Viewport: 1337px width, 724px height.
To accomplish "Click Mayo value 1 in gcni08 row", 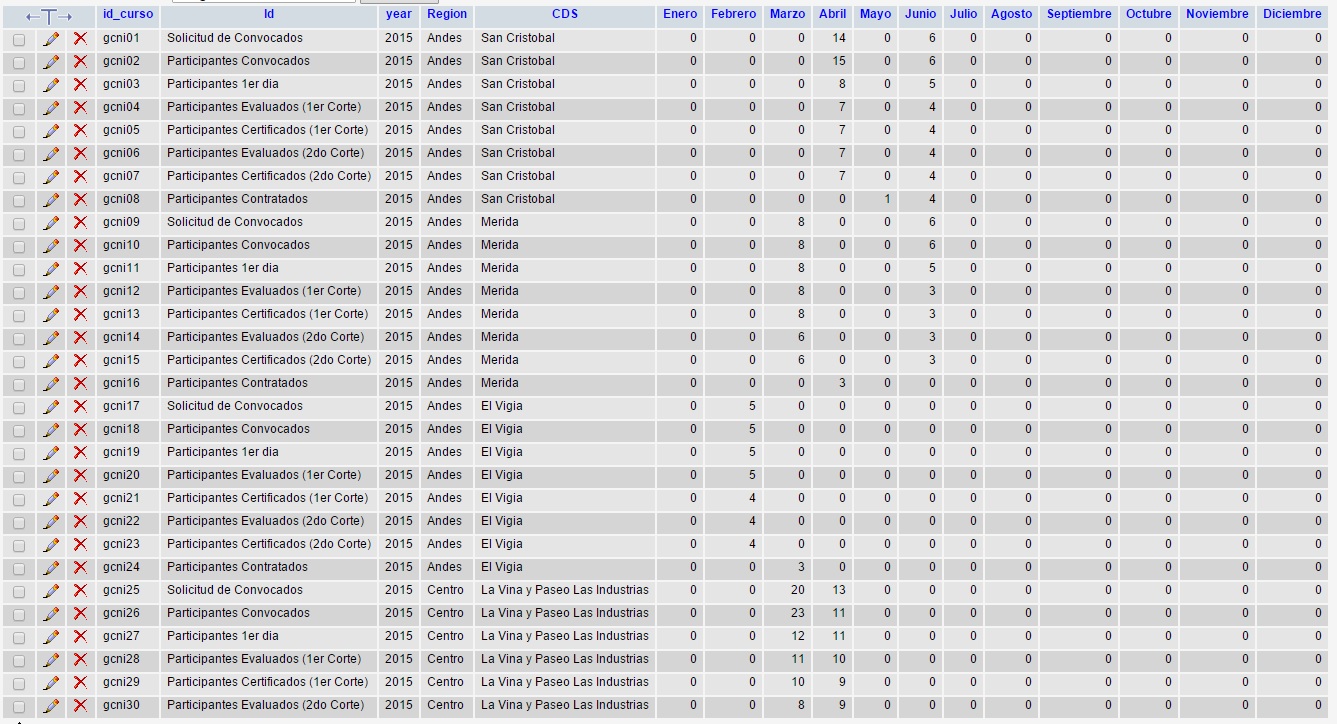I will point(887,199).
